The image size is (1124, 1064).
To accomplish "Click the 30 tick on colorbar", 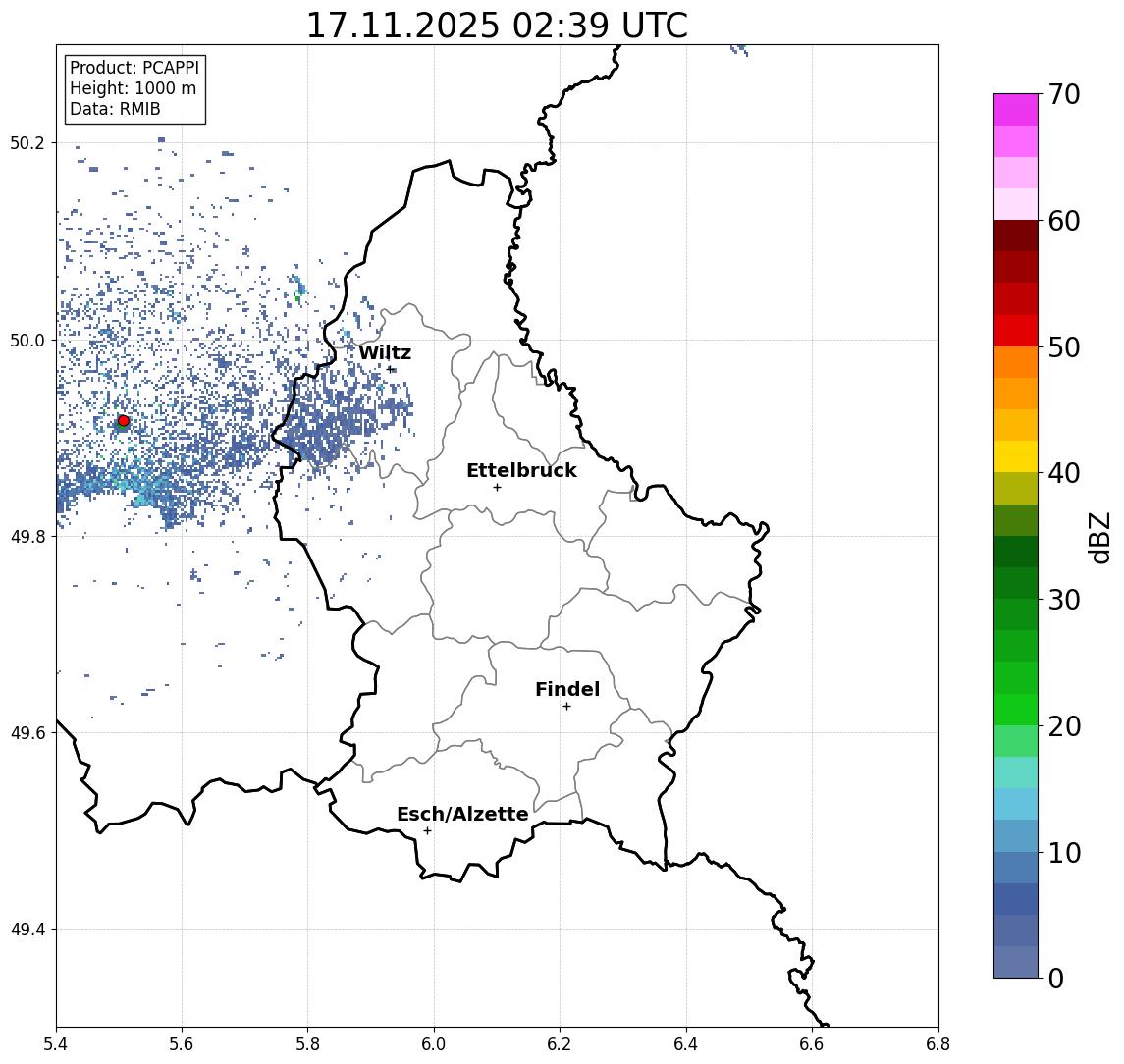I will point(1064,600).
